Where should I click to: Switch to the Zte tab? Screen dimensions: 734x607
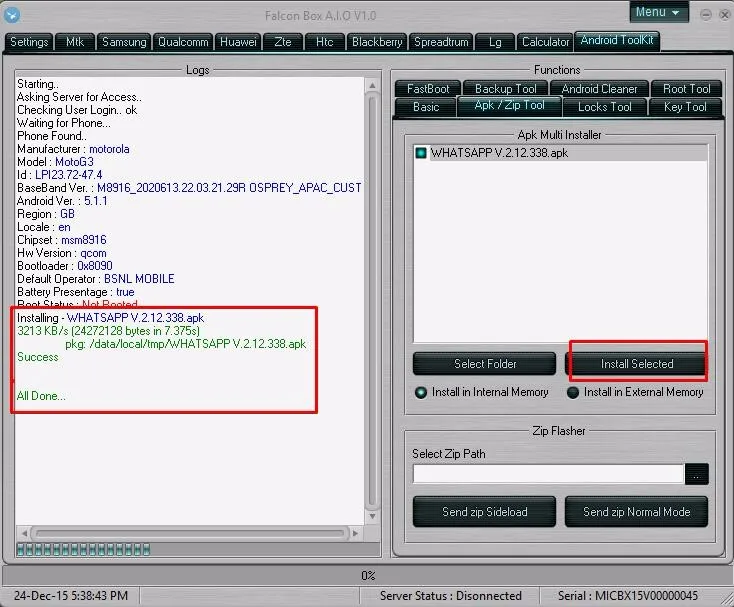283,42
